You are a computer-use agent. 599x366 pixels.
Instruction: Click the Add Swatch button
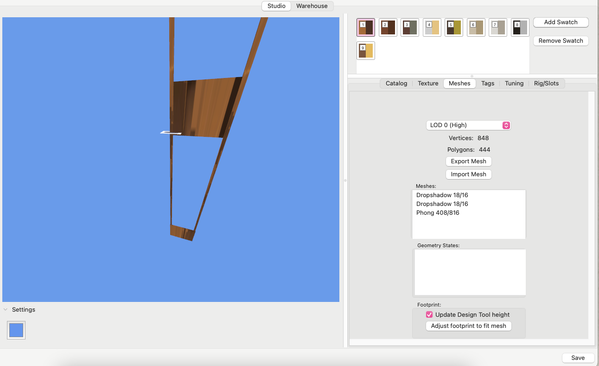point(561,22)
